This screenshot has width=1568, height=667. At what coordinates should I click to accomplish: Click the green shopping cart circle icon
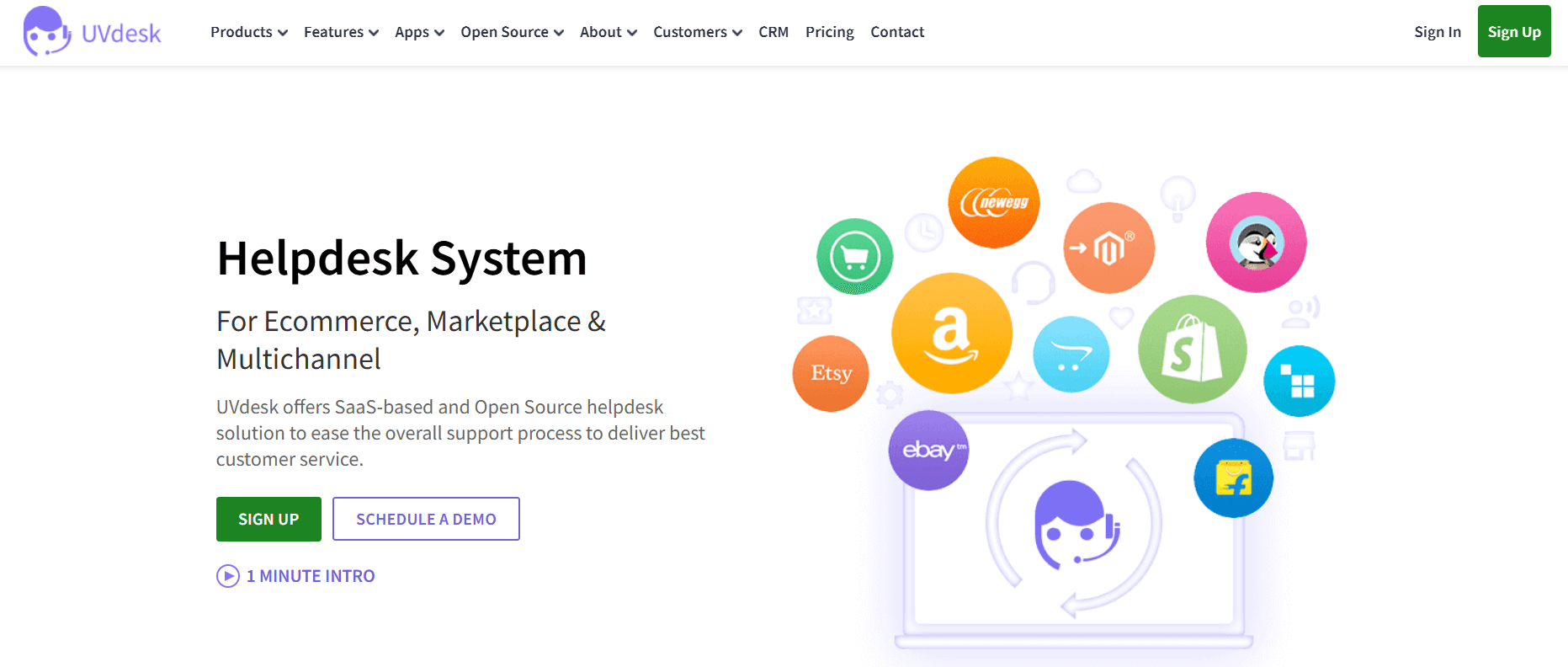(855, 256)
